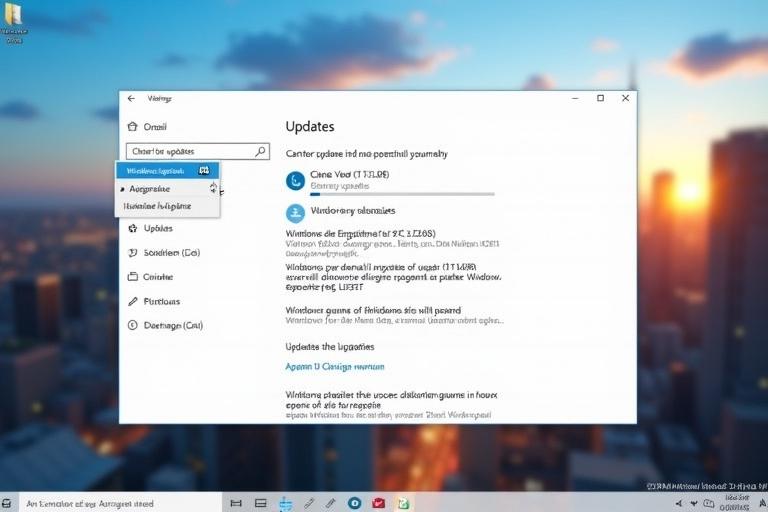The image size is (768, 512).
Task: Select the highlighted blue suggestion in search dropdown
Action: pyautogui.click(x=167, y=171)
